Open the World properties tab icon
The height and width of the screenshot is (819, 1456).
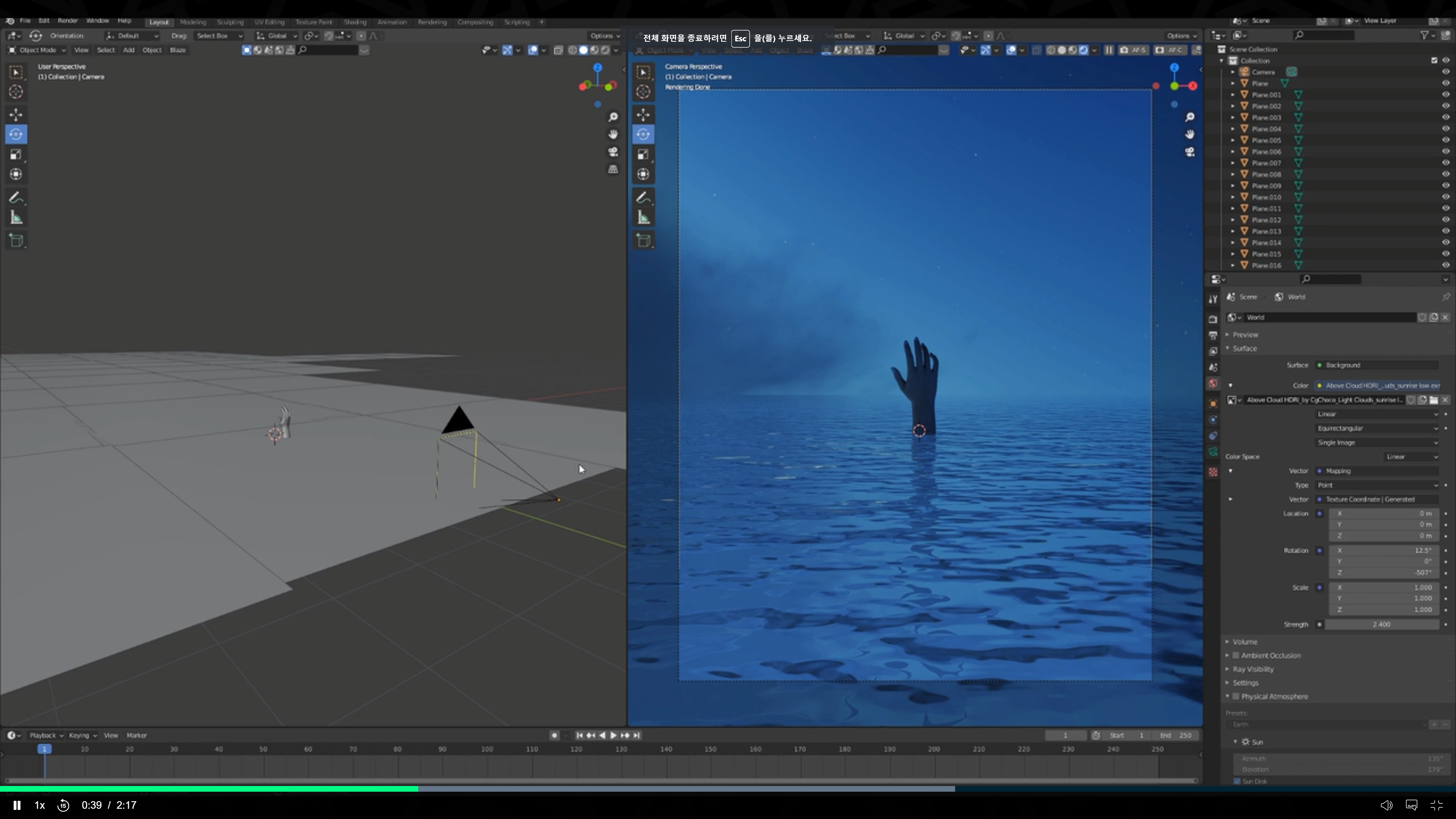pyautogui.click(x=1213, y=384)
